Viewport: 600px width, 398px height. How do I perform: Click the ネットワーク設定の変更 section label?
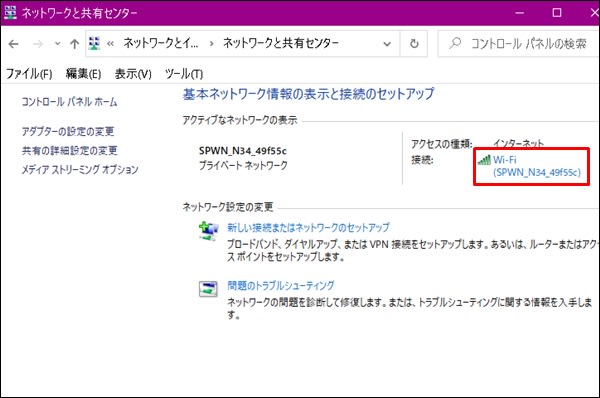pos(228,207)
